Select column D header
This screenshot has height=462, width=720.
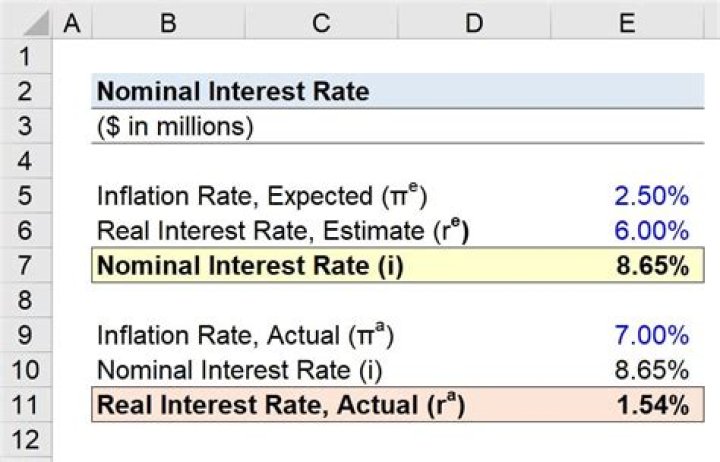[x=473, y=23]
